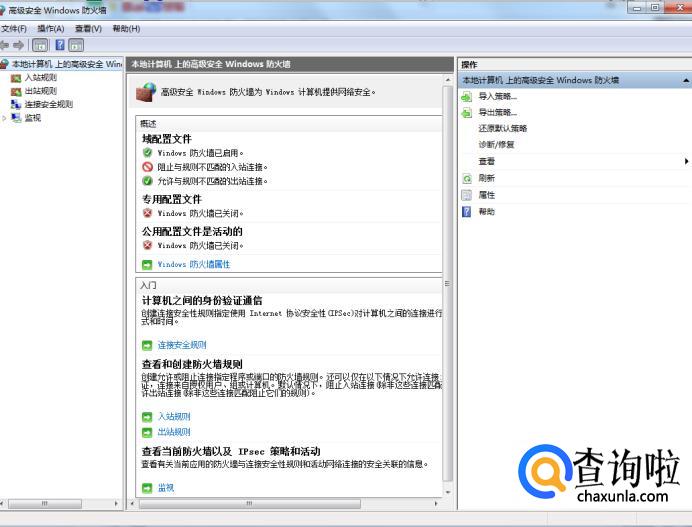Click the green arrow beside Windows 防火墙属性
Image resolution: width=692 pixels, height=527 pixels.
click(147, 265)
